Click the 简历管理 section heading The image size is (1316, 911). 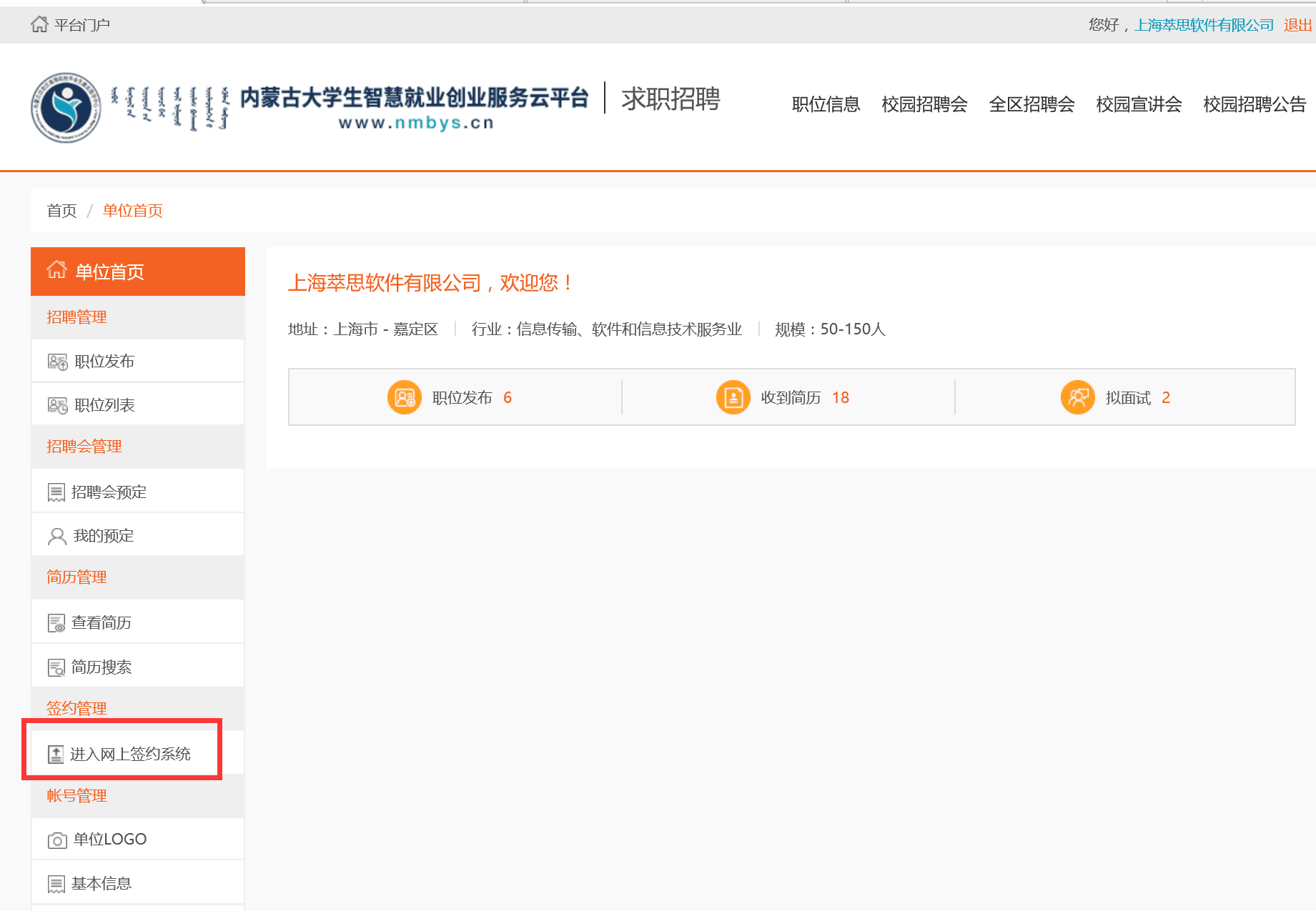(x=76, y=577)
